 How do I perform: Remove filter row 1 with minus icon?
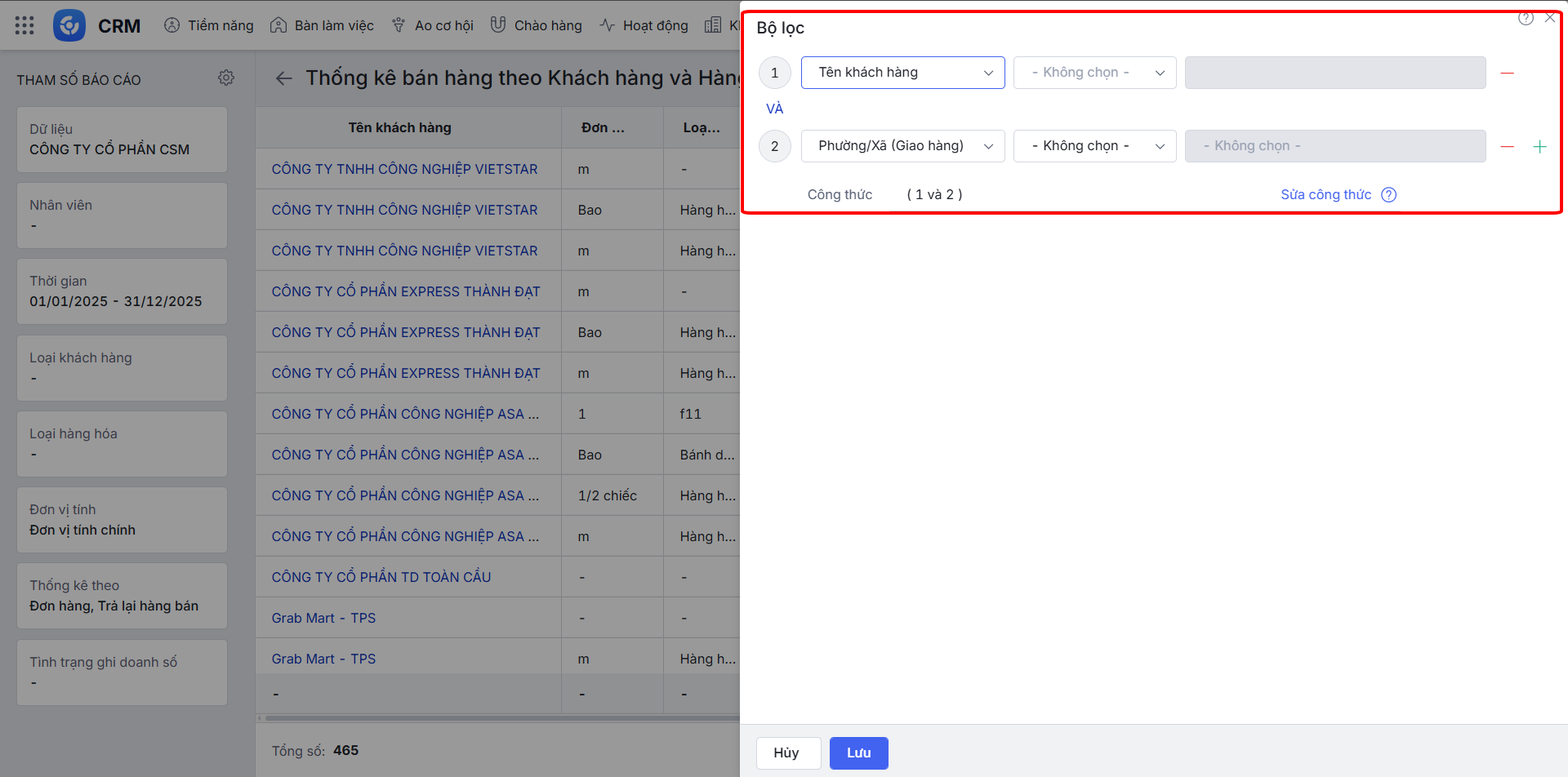coord(1507,73)
